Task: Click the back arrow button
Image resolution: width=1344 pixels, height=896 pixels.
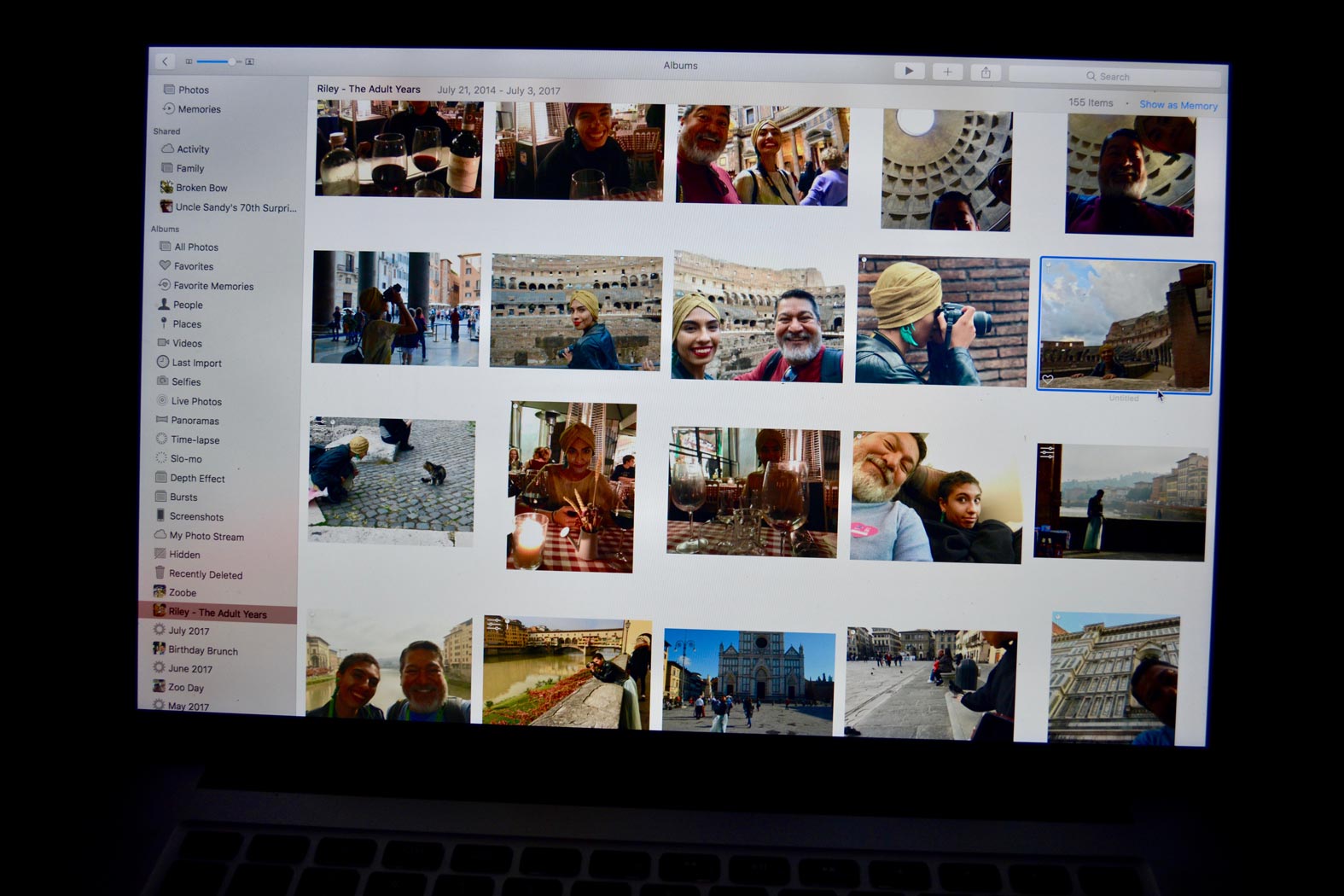Action: point(165,61)
